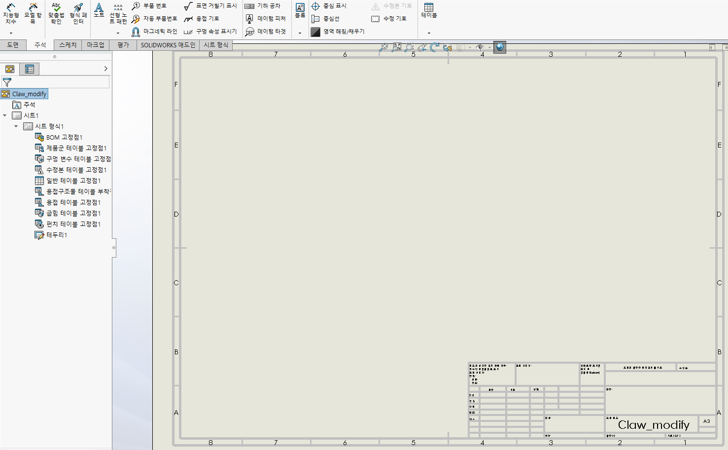Expand the panel tabs chevron arrow
Image resolution: width=728 pixels, height=450 pixels.
[x=106, y=69]
